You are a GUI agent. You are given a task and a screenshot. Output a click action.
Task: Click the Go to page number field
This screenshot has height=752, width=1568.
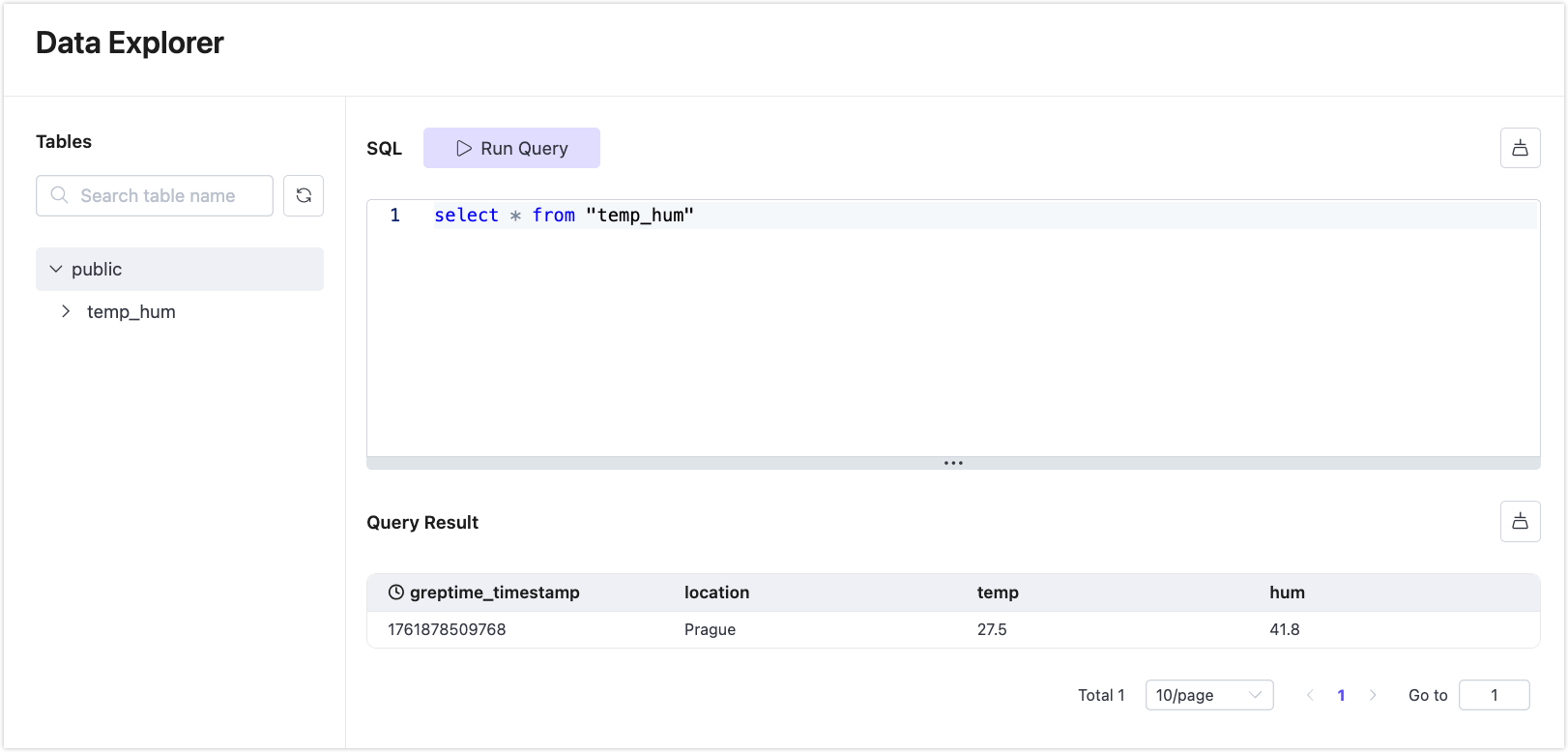pos(1495,695)
